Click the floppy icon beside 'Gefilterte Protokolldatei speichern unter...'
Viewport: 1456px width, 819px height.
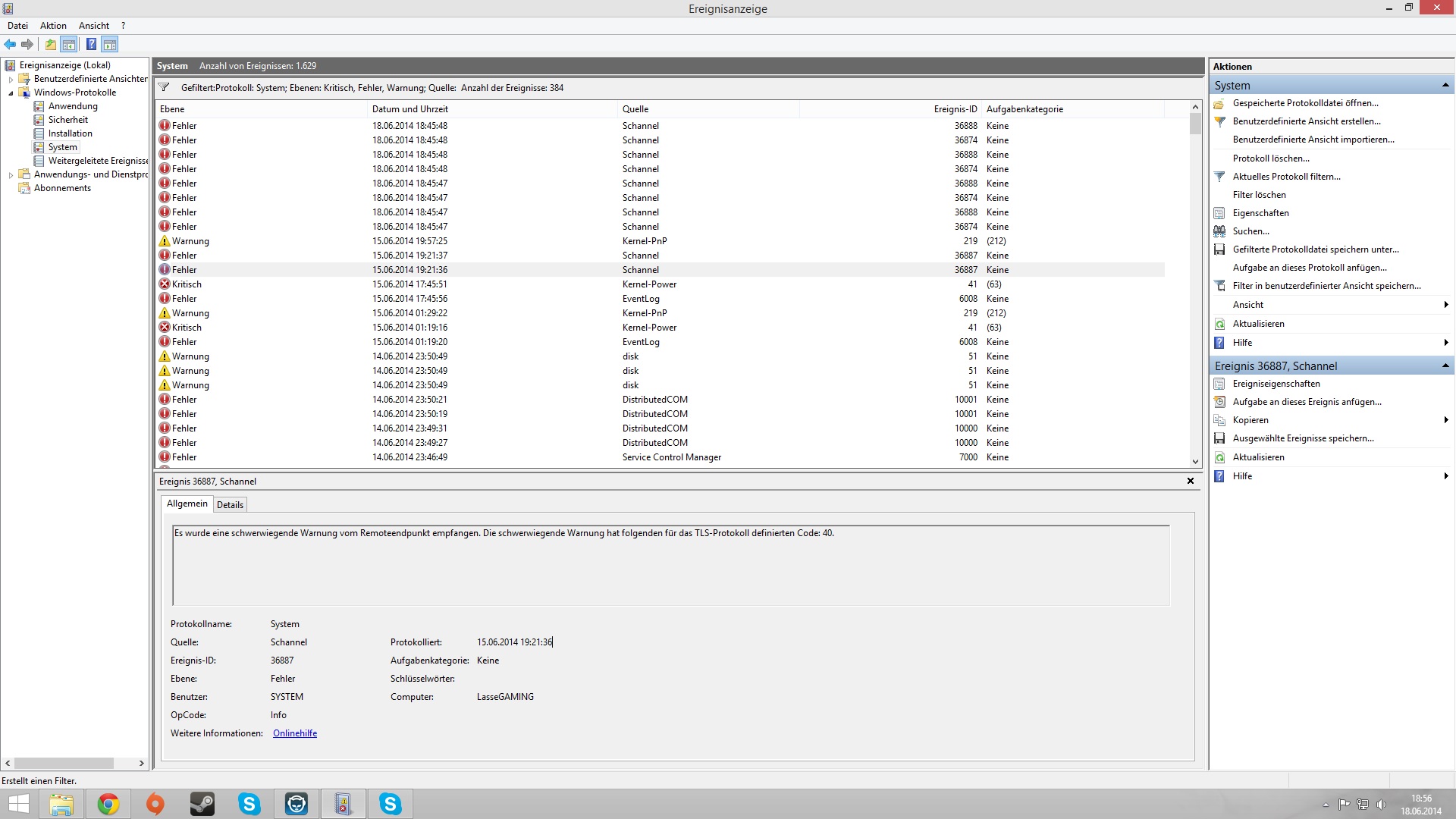pyautogui.click(x=1219, y=249)
